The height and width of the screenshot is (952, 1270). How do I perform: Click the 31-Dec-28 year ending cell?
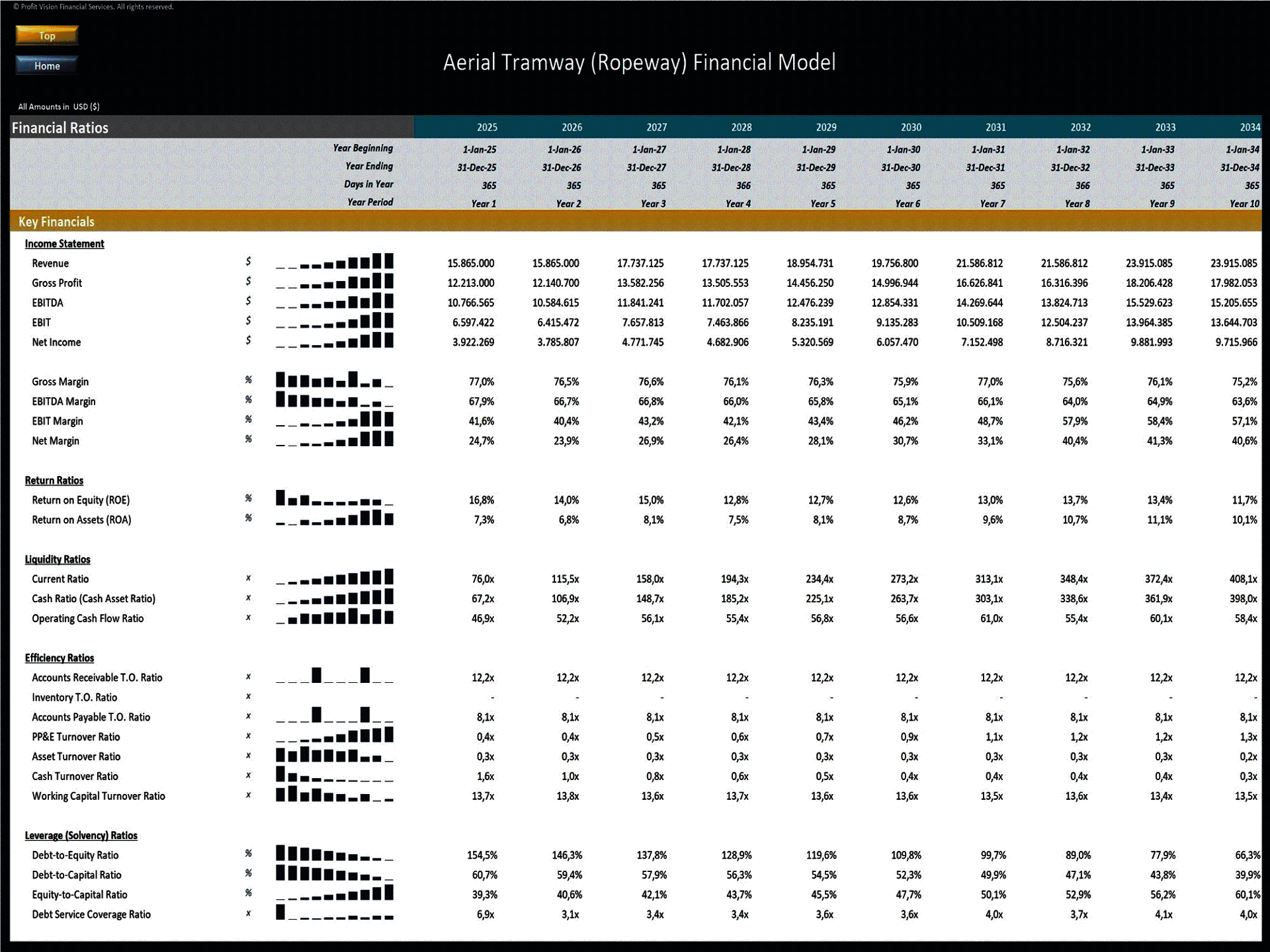[x=731, y=168]
